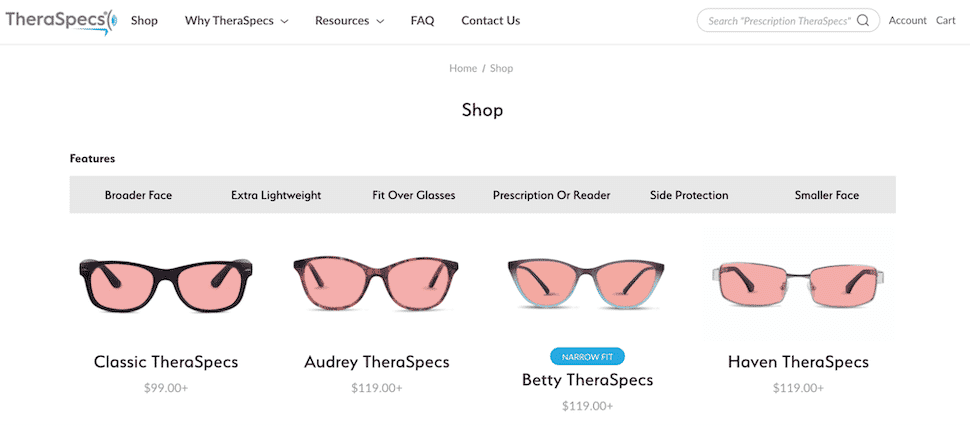This screenshot has width=970, height=427.
Task: Open the Cart
Action: point(945,21)
